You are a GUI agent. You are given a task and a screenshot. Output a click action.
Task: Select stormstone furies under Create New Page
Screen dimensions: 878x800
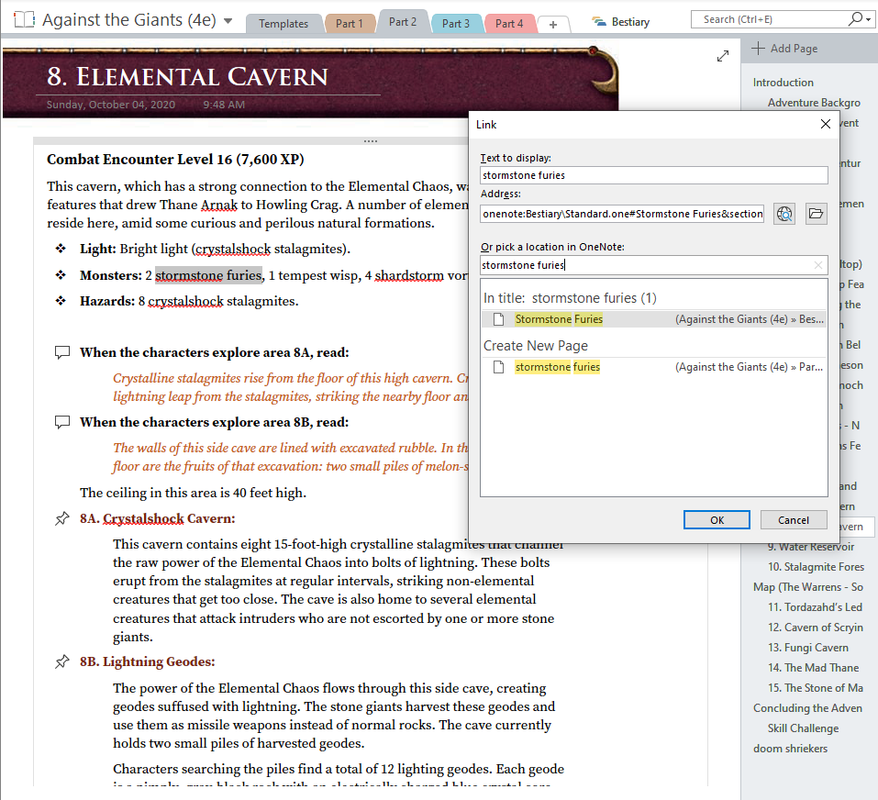click(x=654, y=367)
